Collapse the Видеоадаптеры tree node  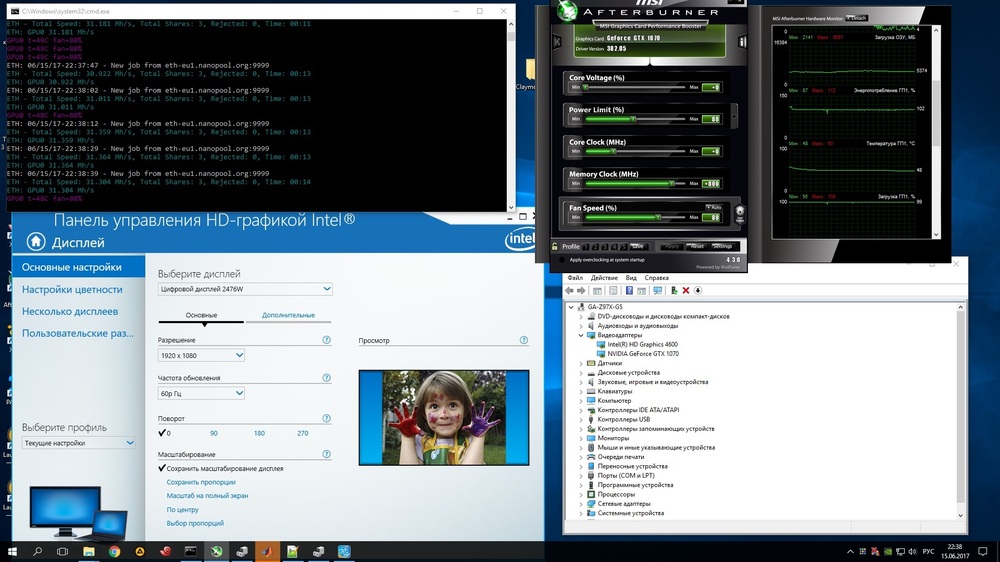point(581,335)
